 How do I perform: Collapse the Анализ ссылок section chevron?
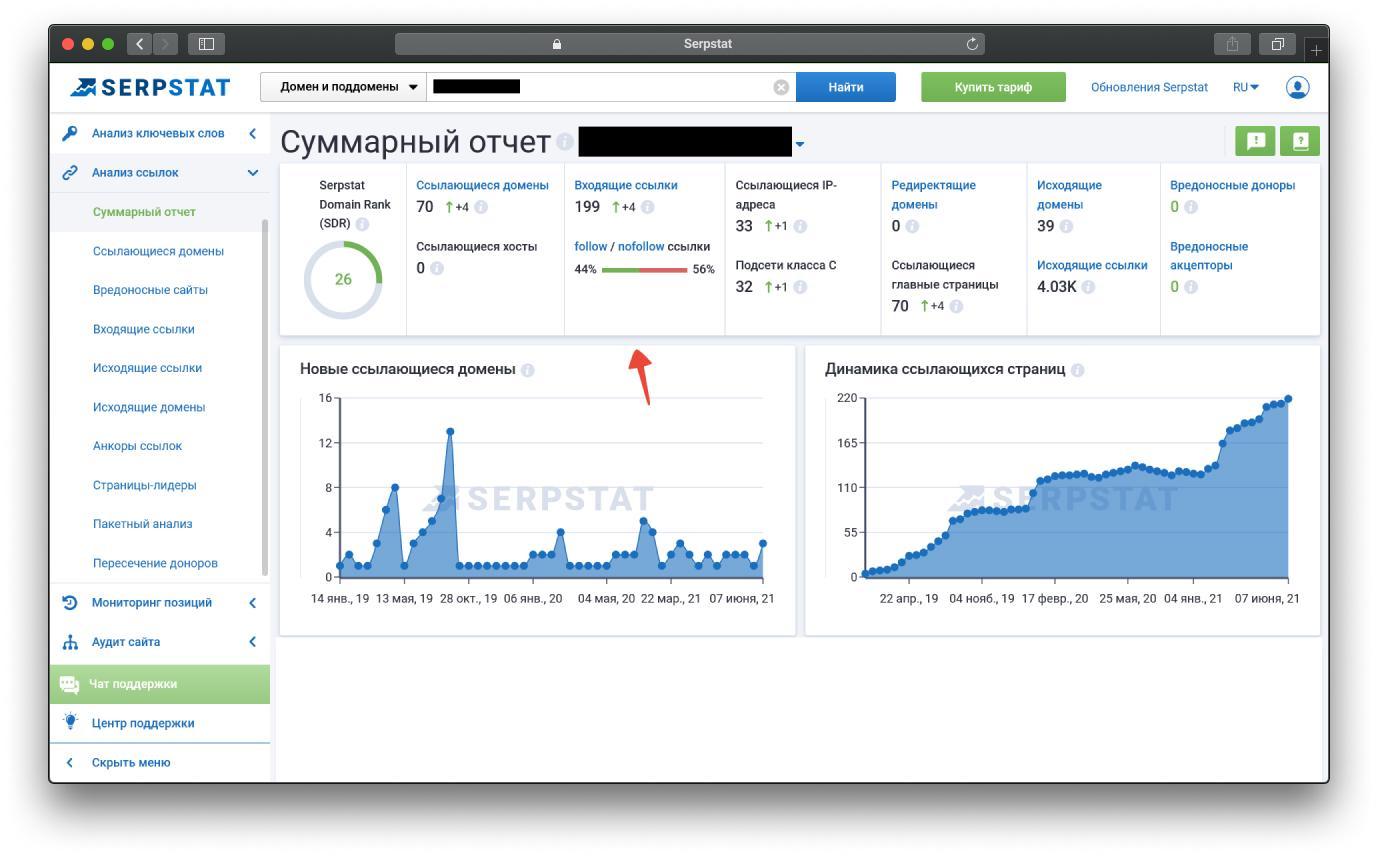click(x=252, y=172)
